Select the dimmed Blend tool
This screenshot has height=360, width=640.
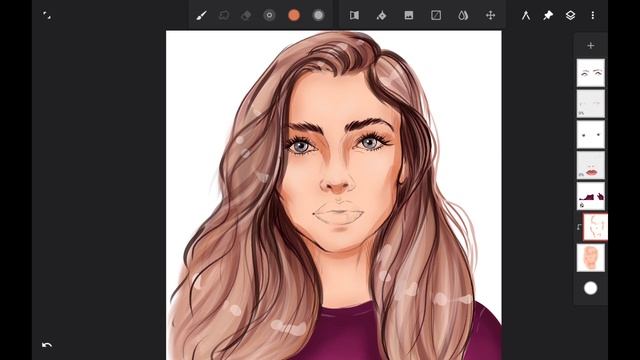[x=224, y=16]
